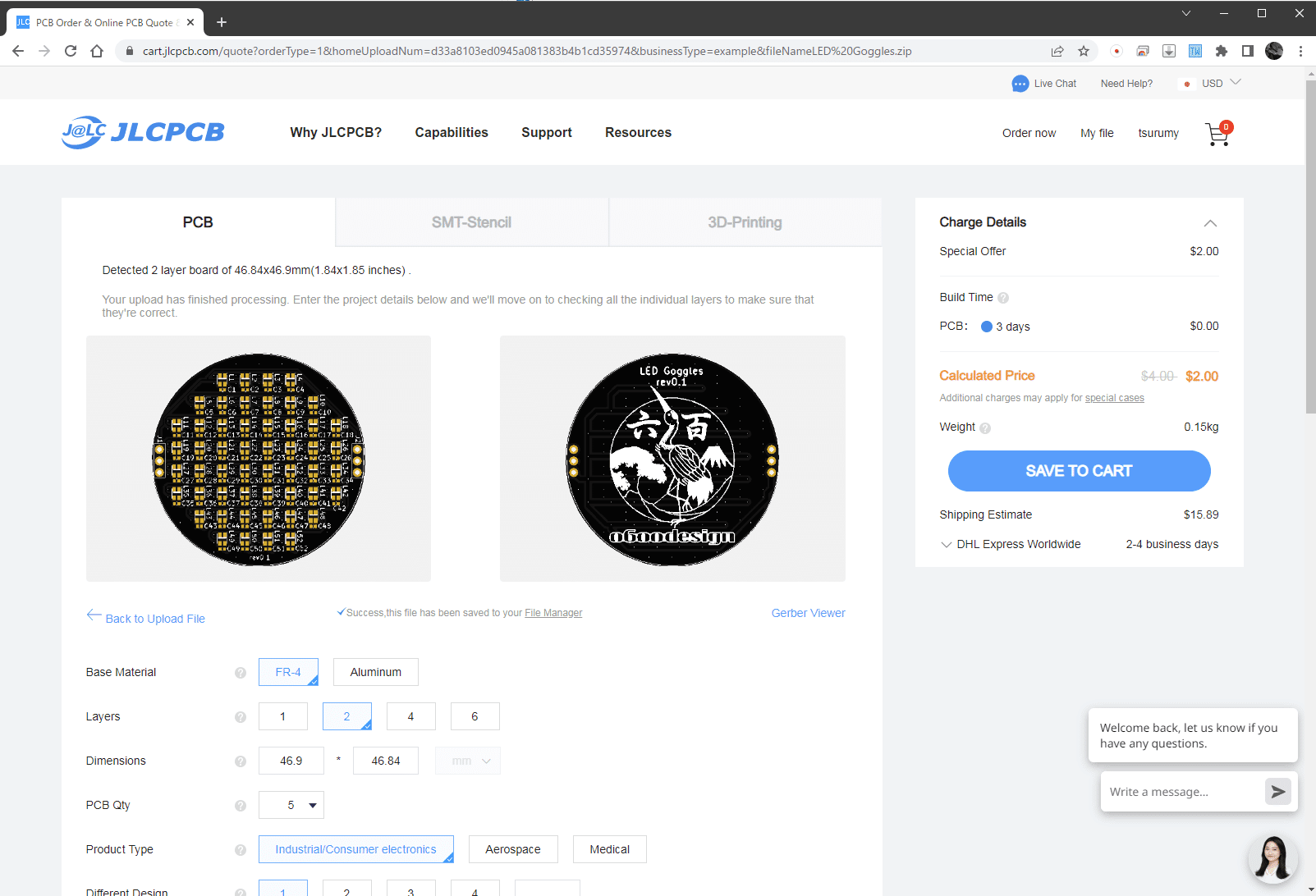This screenshot has height=896, width=1316.
Task: Expand DHL Express Worldwide shipping options
Action: [947, 544]
